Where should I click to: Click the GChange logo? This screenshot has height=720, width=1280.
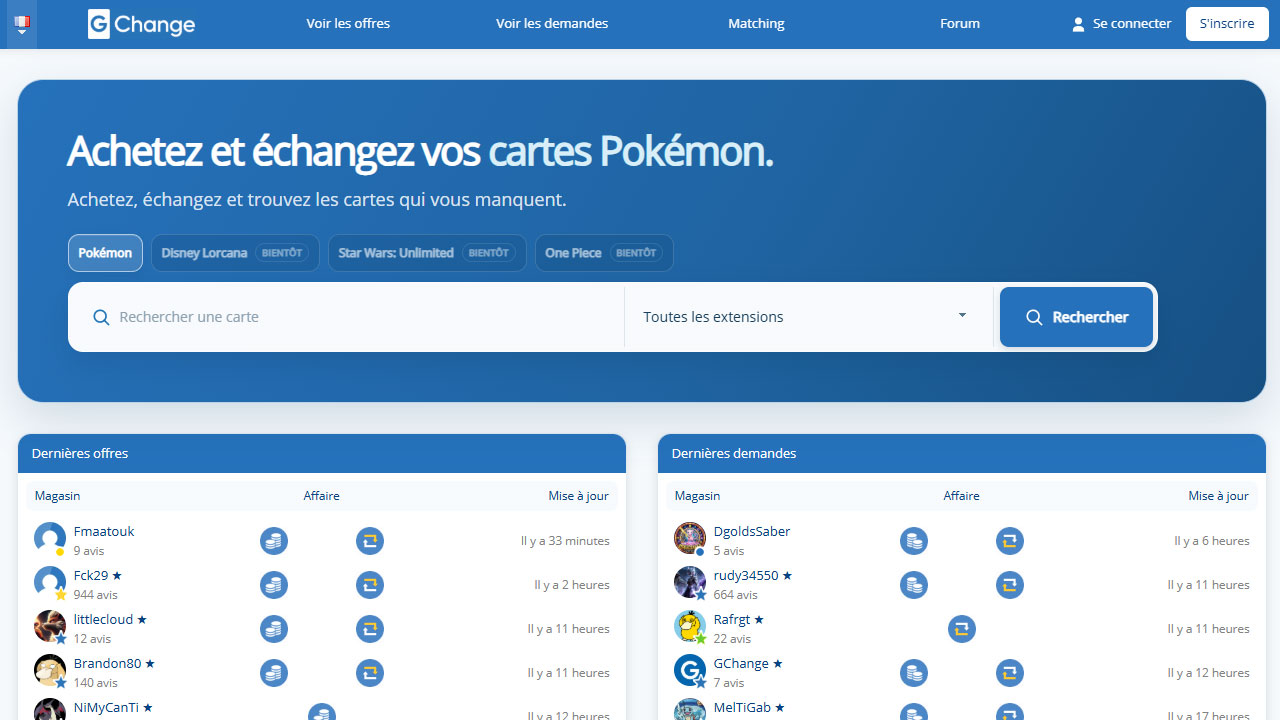pos(141,24)
